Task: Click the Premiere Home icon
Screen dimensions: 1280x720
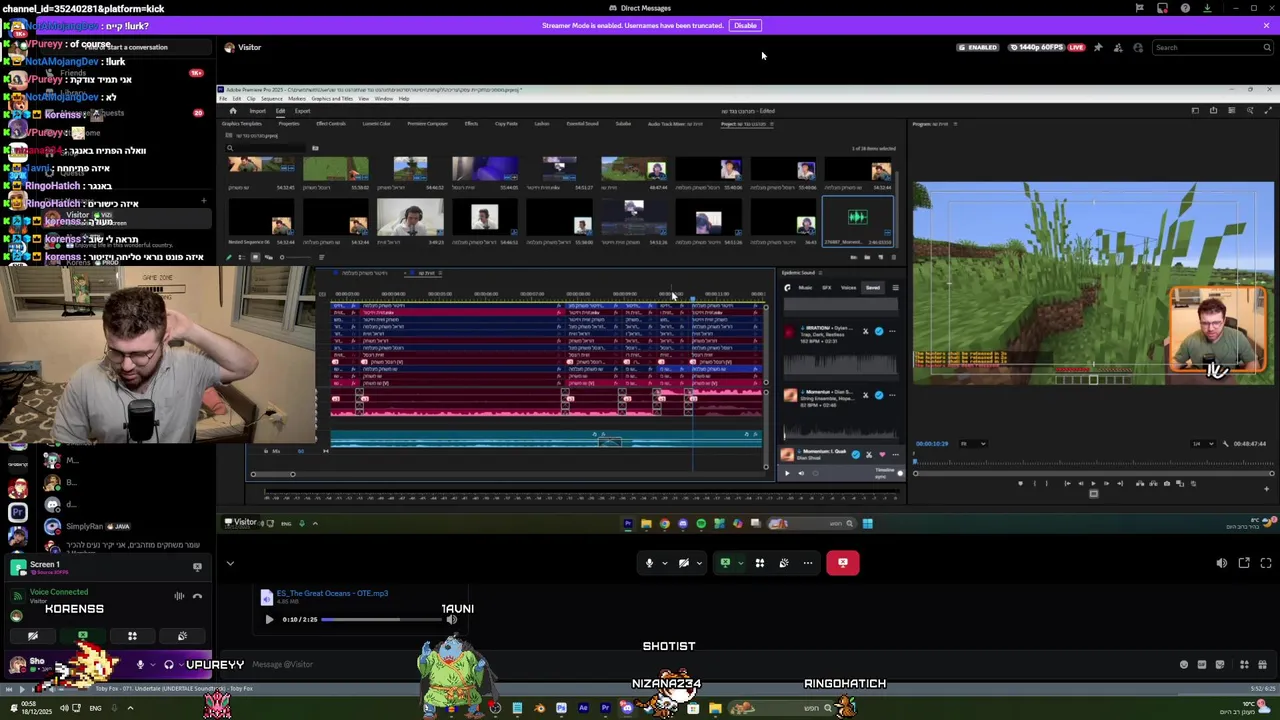Action: 232,111
